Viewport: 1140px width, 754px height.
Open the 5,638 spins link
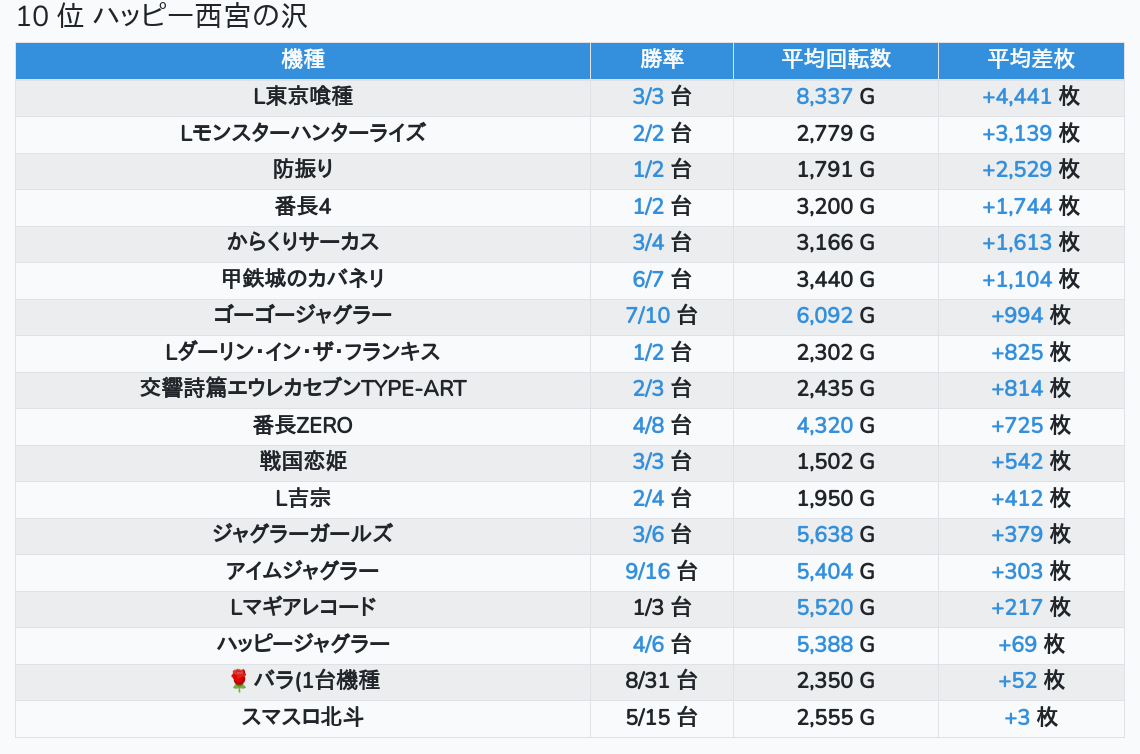tap(825, 534)
